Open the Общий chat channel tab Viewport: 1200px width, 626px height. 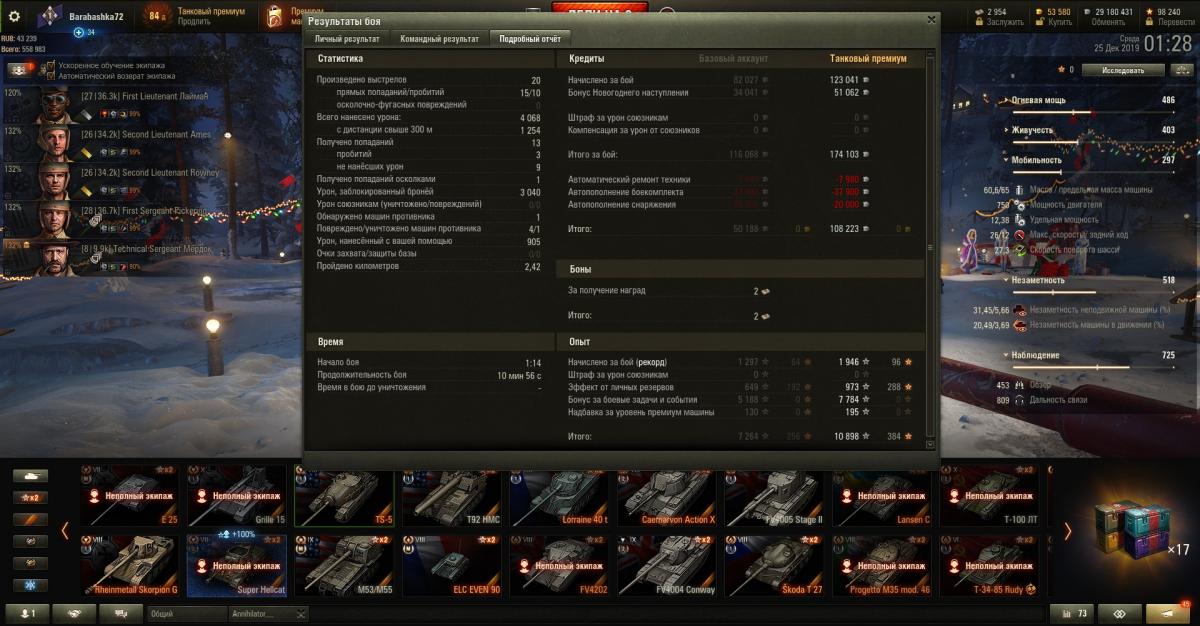[187, 614]
